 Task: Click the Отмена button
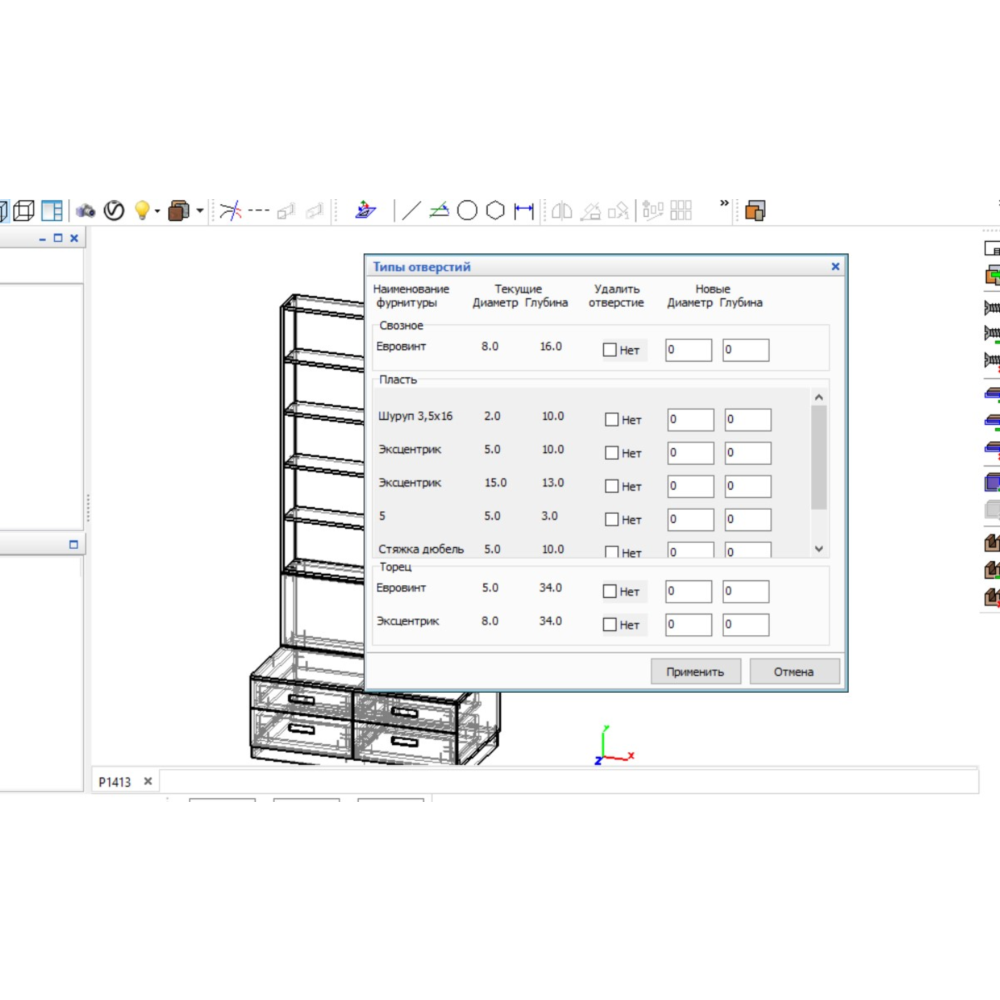[x=794, y=672]
